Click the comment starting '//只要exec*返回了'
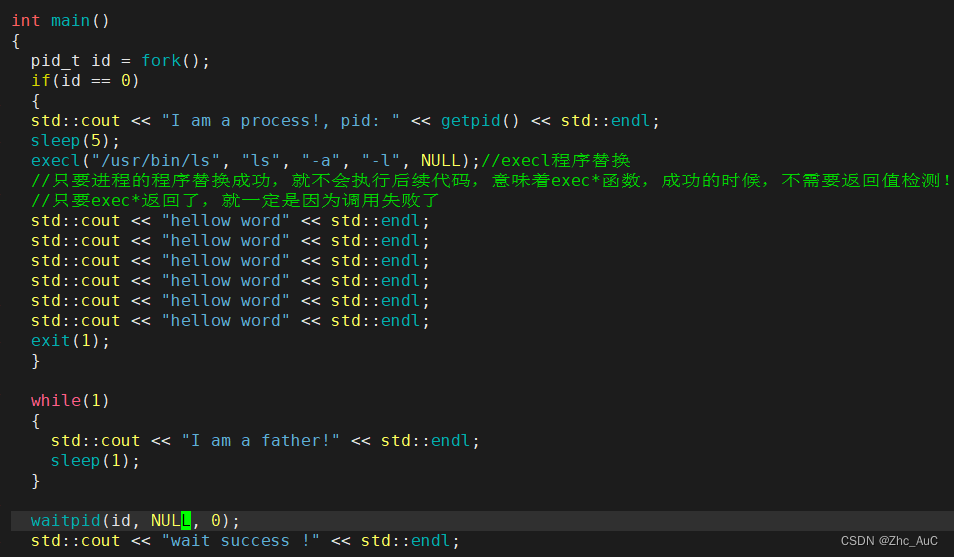The width and height of the screenshot is (954, 557). (x=235, y=201)
